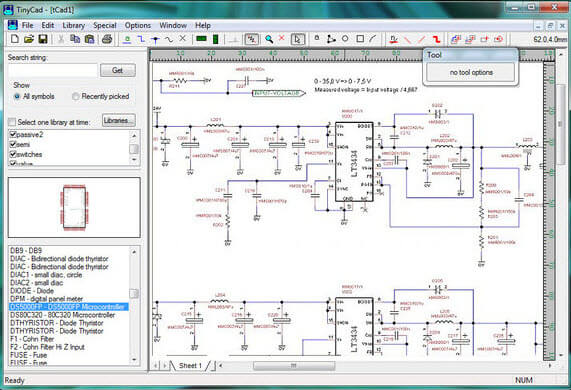571x390 pixels.
Task: Click the symbol preview thumbnail
Action: click(74, 208)
